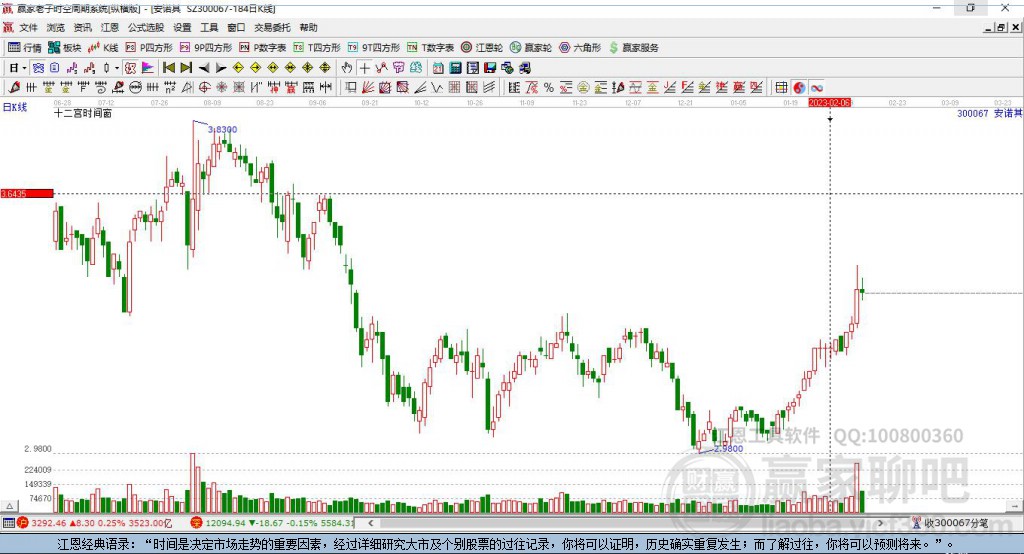Viewport: 1024px width, 554px height.
Task: Click the percent (%) drawing tool
Action: coord(548,88)
